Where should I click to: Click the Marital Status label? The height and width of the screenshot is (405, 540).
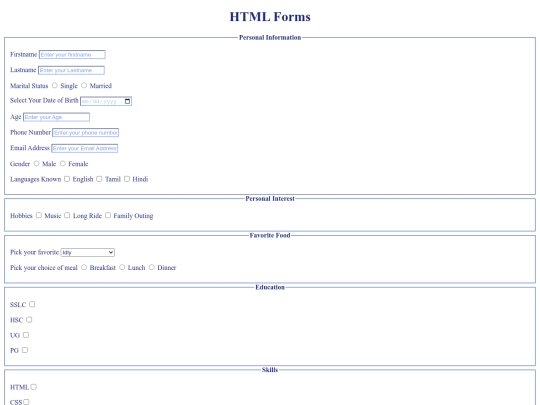(29, 85)
